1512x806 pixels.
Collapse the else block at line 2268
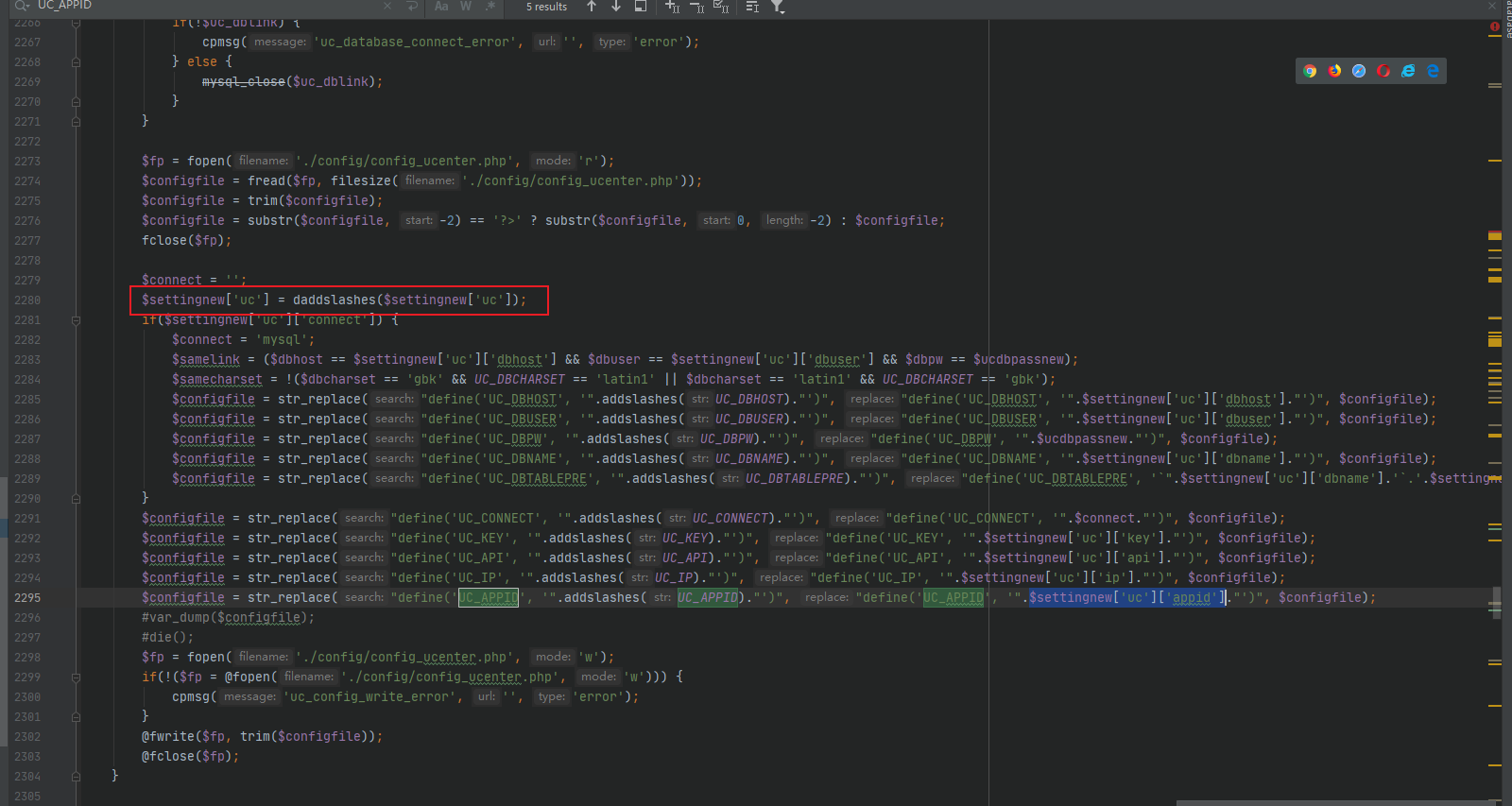coord(76,62)
